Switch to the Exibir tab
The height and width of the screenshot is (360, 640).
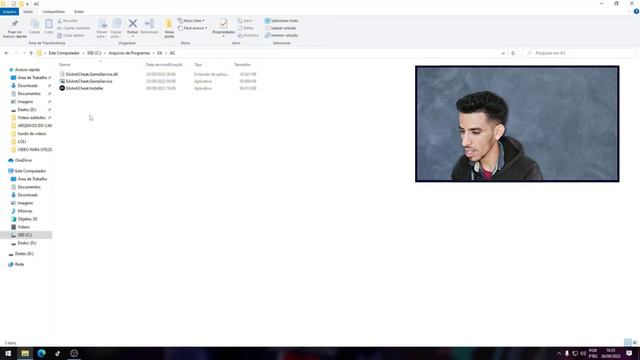[x=79, y=12]
